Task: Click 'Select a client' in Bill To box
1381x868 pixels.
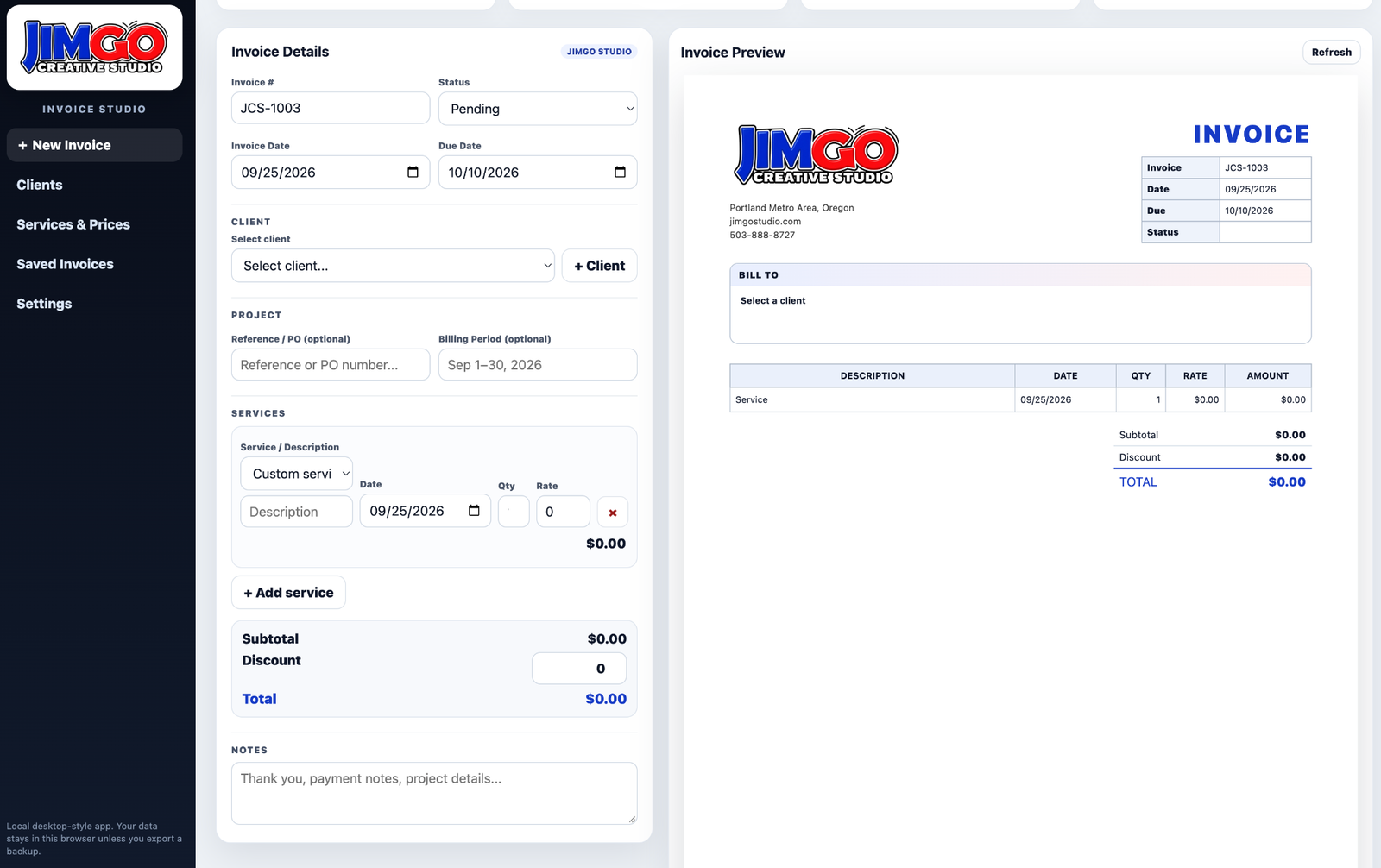Action: click(772, 300)
